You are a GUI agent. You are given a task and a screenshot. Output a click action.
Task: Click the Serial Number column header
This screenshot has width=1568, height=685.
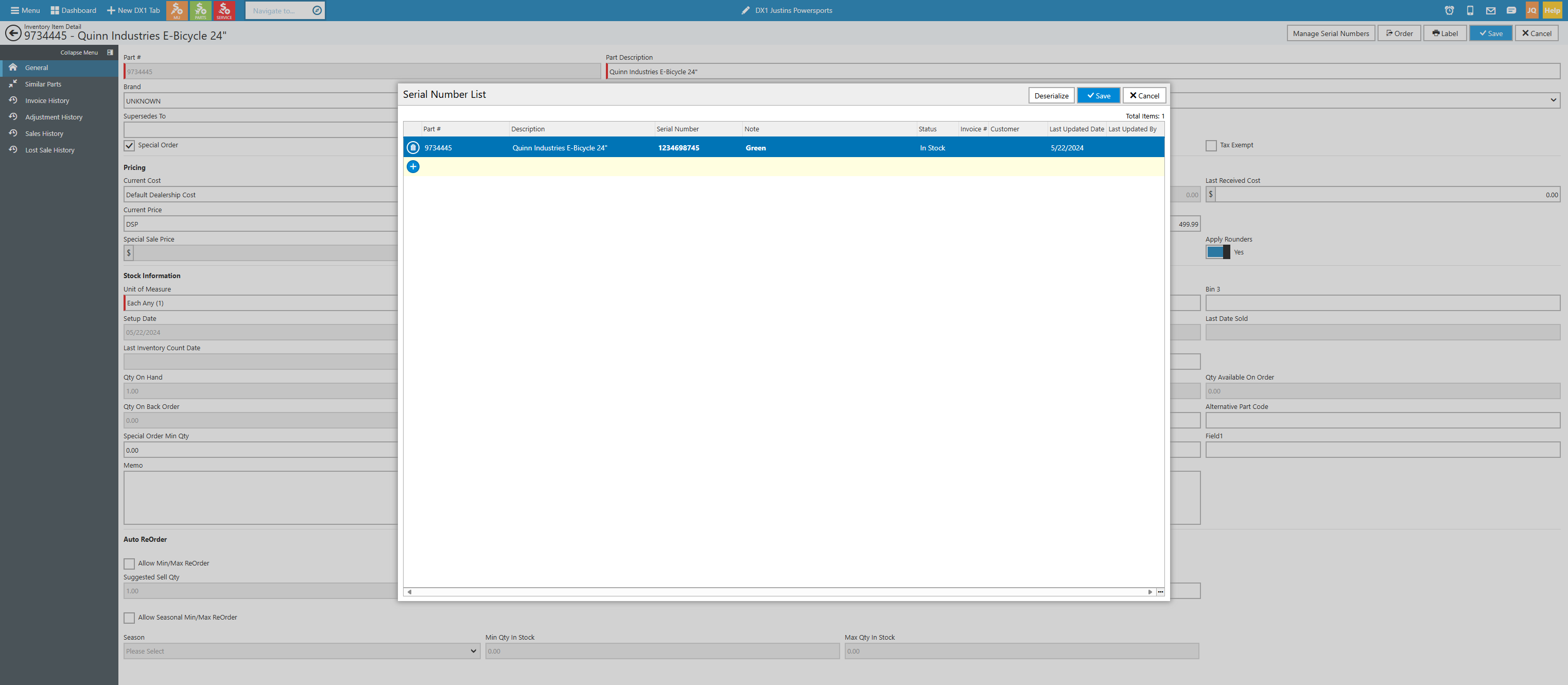(698, 129)
